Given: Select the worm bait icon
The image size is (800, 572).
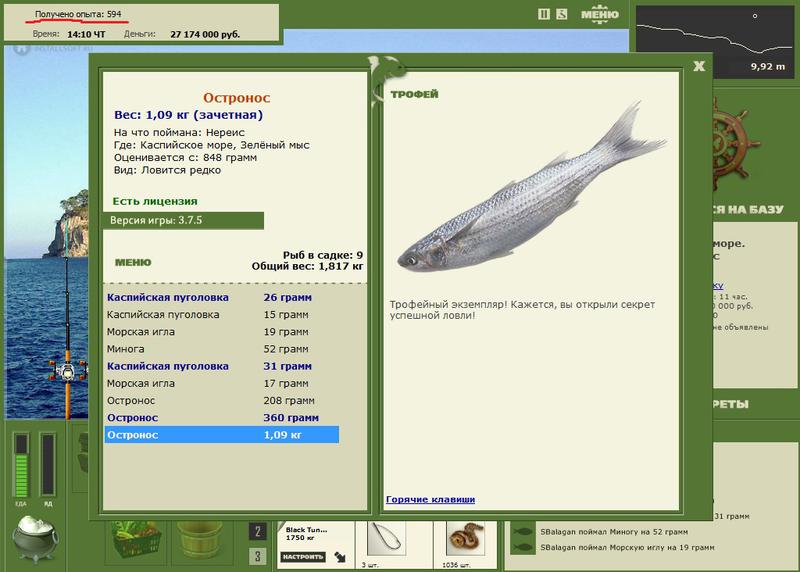Looking at the screenshot, I should (465, 538).
